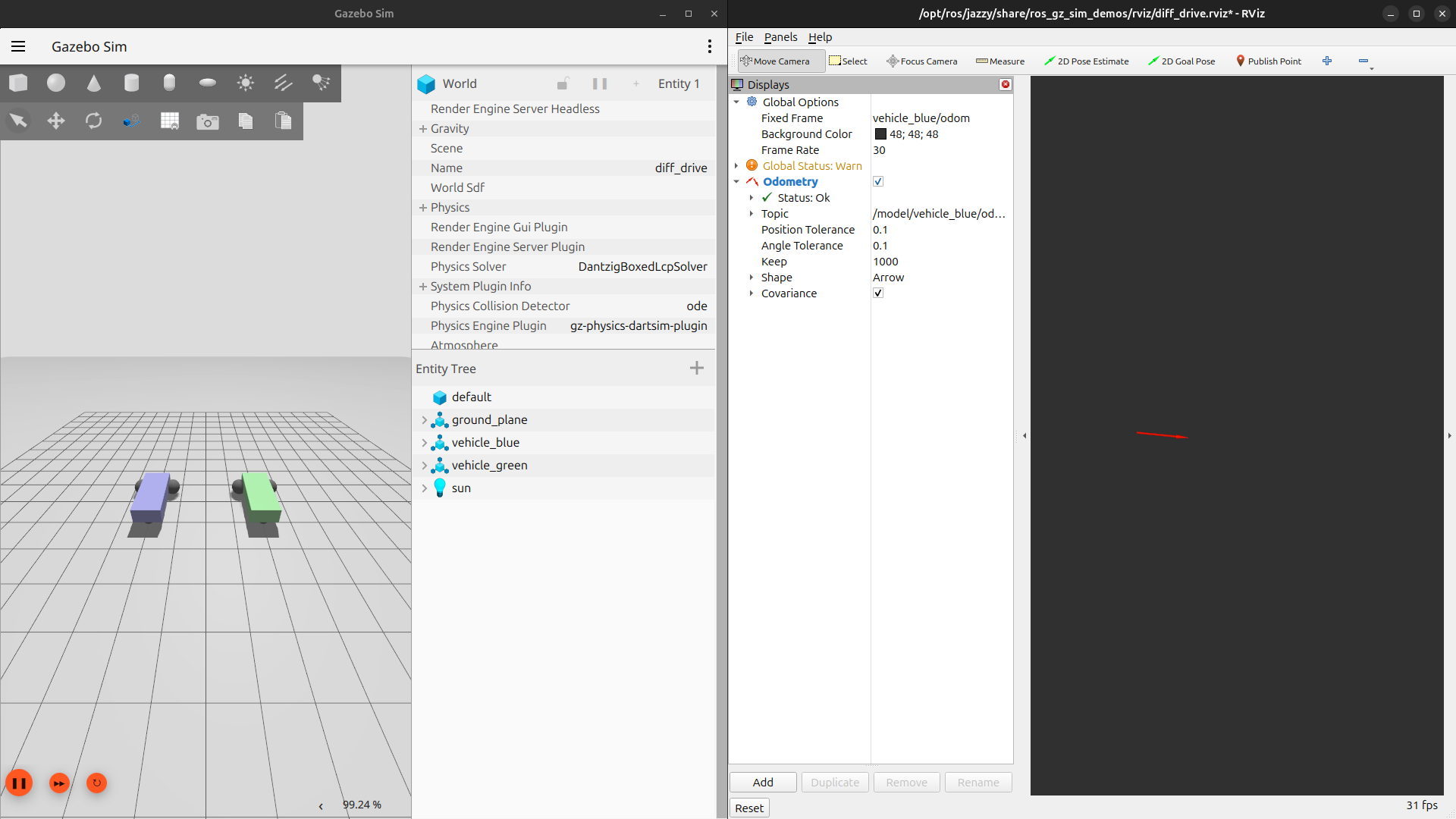Image resolution: width=1456 pixels, height=819 pixels.
Task: Expand Global Status: Warn item
Action: coord(736,165)
